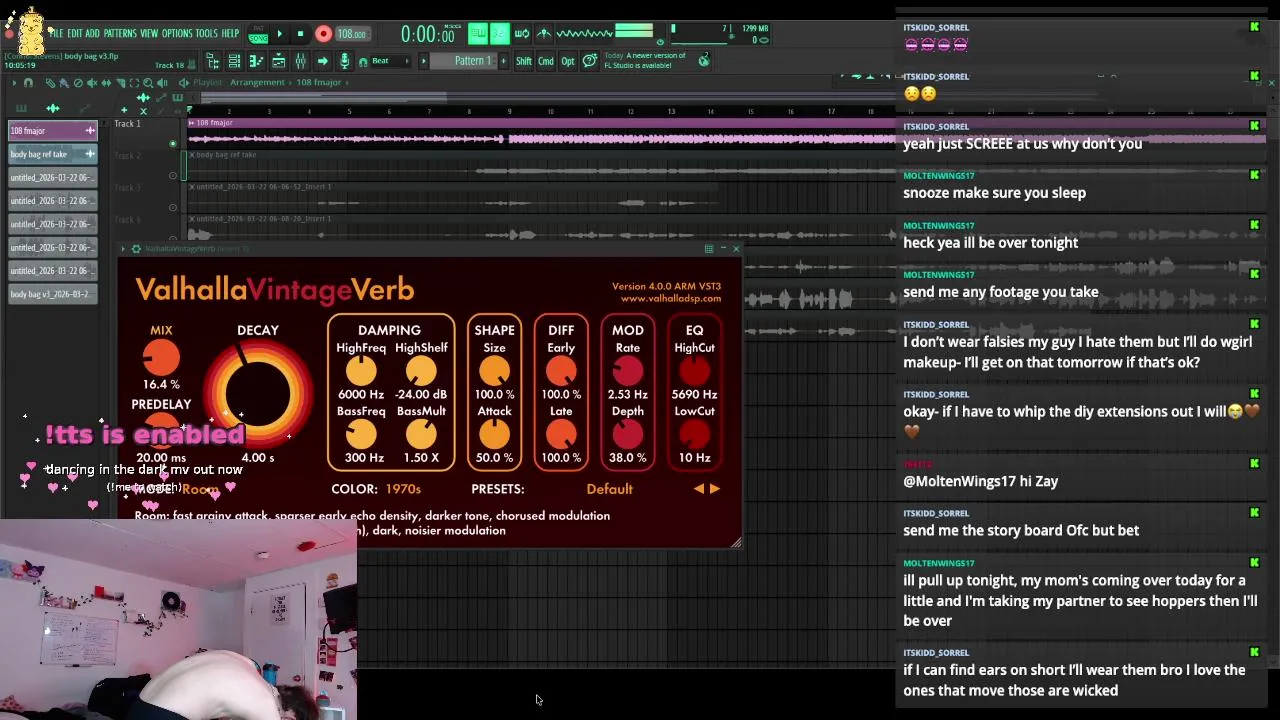This screenshot has width=1280, height=720.
Task: Open the Pattern 1 selector
Action: coord(463,61)
